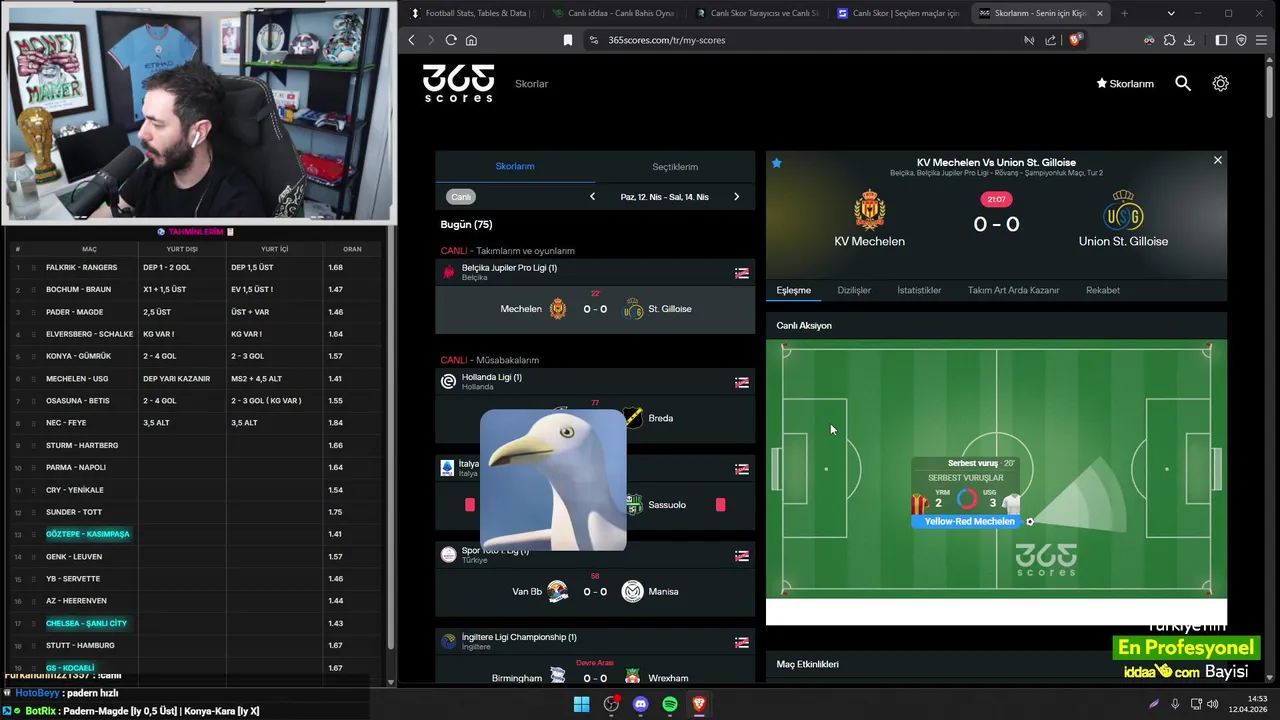Click Skorlarım star link in header
The image size is (1280, 720).
pos(1125,84)
